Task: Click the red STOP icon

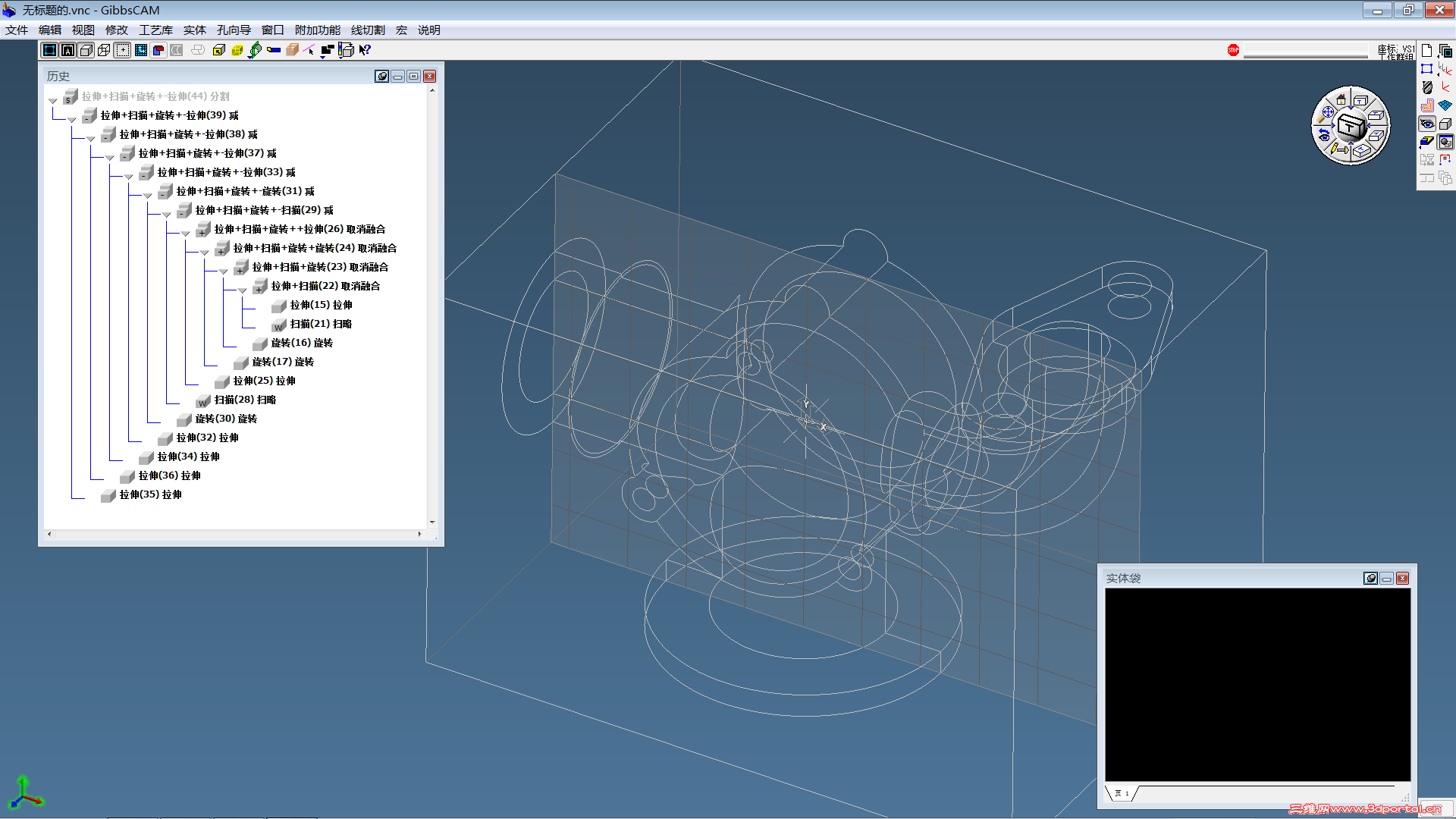Action: pos(1233,50)
